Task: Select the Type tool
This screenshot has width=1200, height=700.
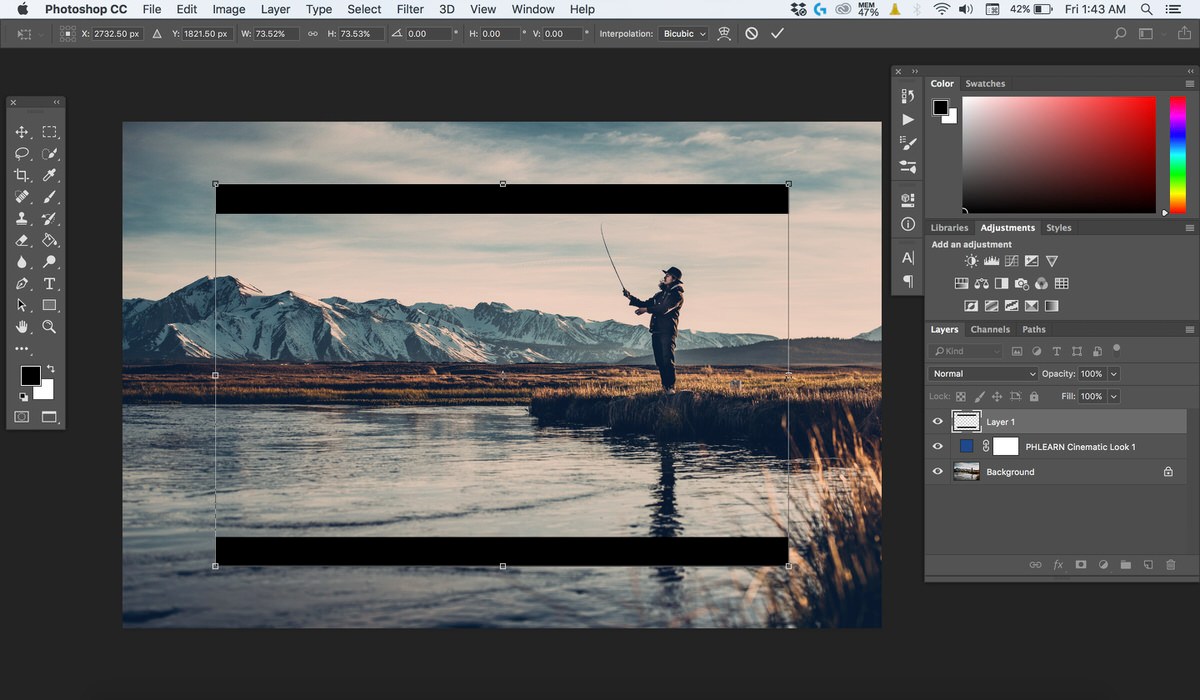Action: (x=49, y=284)
